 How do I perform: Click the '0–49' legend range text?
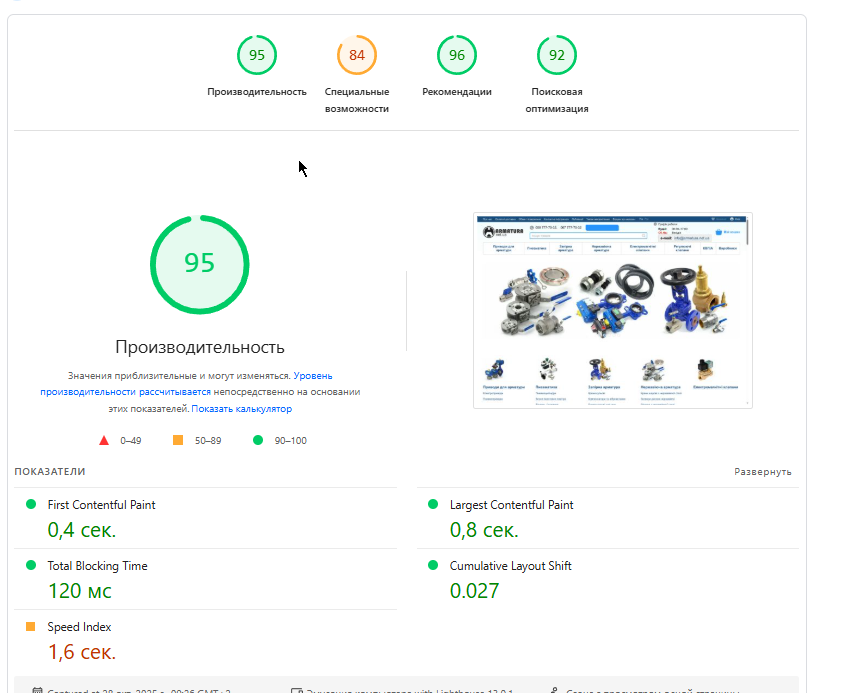(x=131, y=440)
